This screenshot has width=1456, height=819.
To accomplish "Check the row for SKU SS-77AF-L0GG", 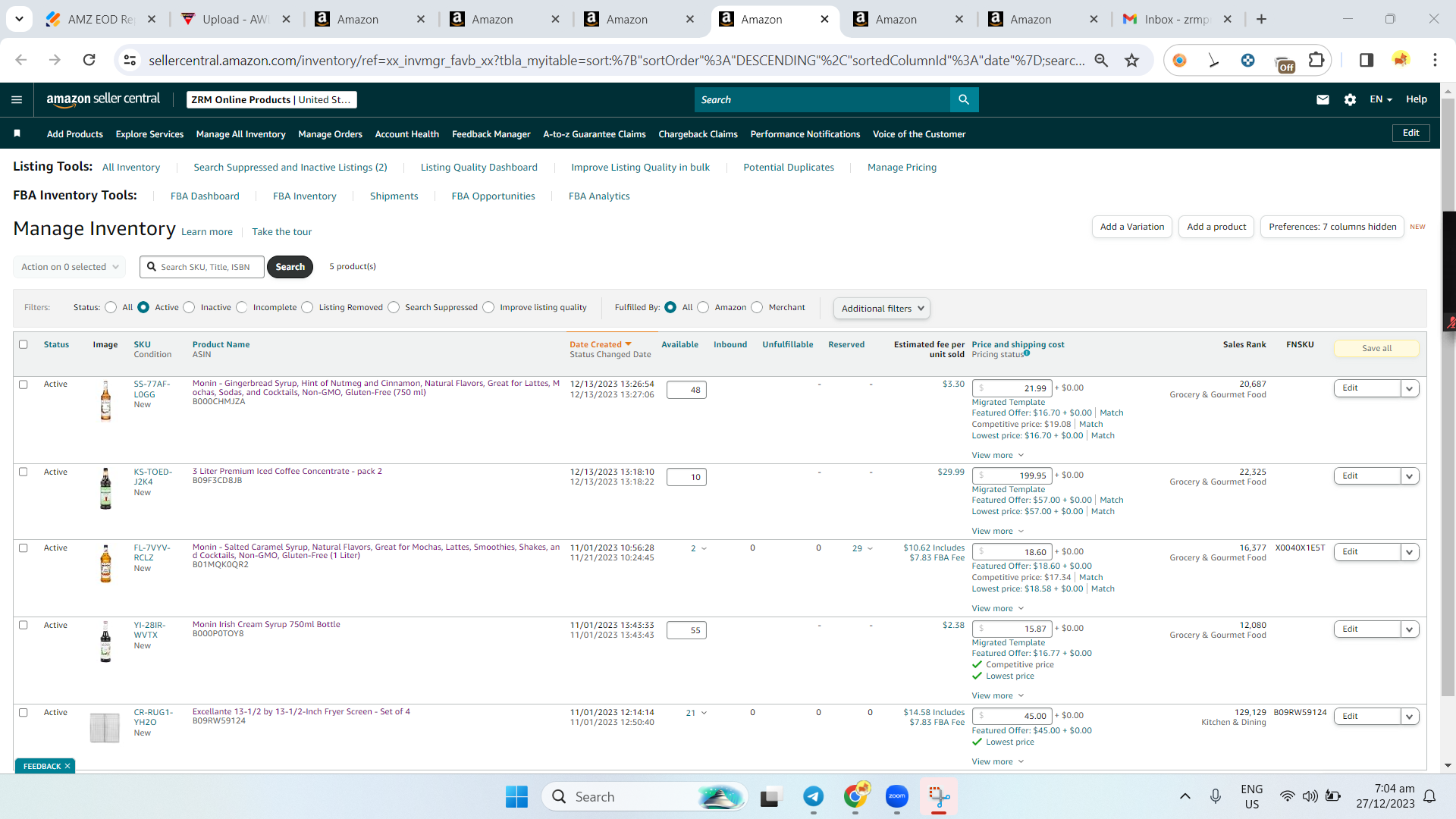I will 24,384.
